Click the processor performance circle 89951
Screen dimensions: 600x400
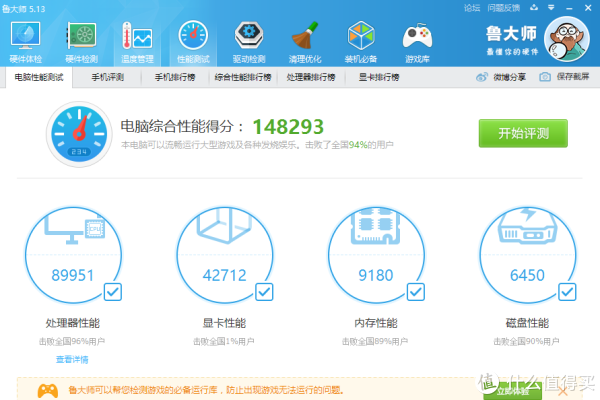pyautogui.click(x=73, y=255)
